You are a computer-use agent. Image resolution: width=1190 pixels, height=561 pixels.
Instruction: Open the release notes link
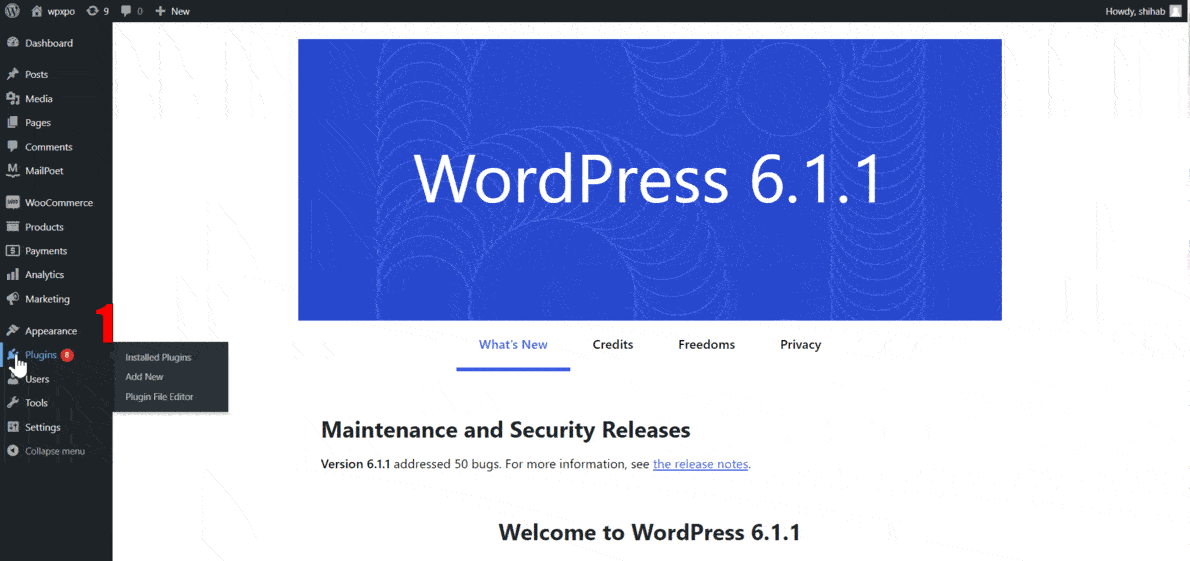[701, 464]
